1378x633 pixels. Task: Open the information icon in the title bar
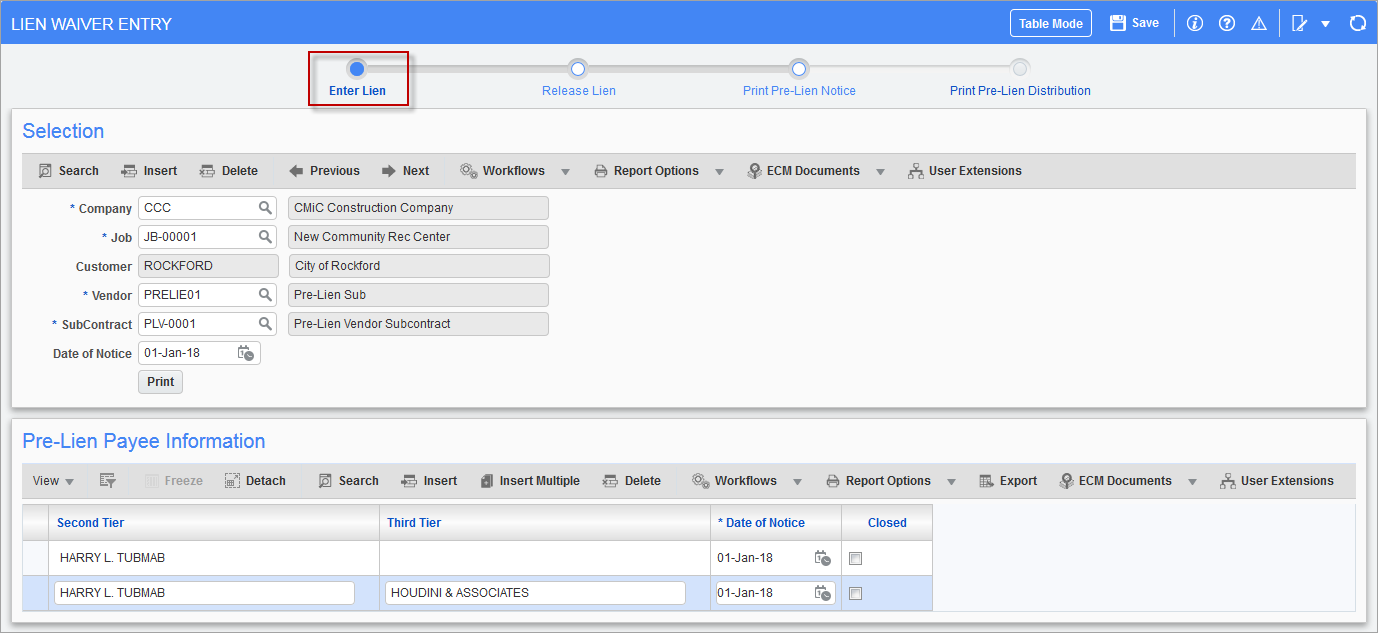point(1194,23)
